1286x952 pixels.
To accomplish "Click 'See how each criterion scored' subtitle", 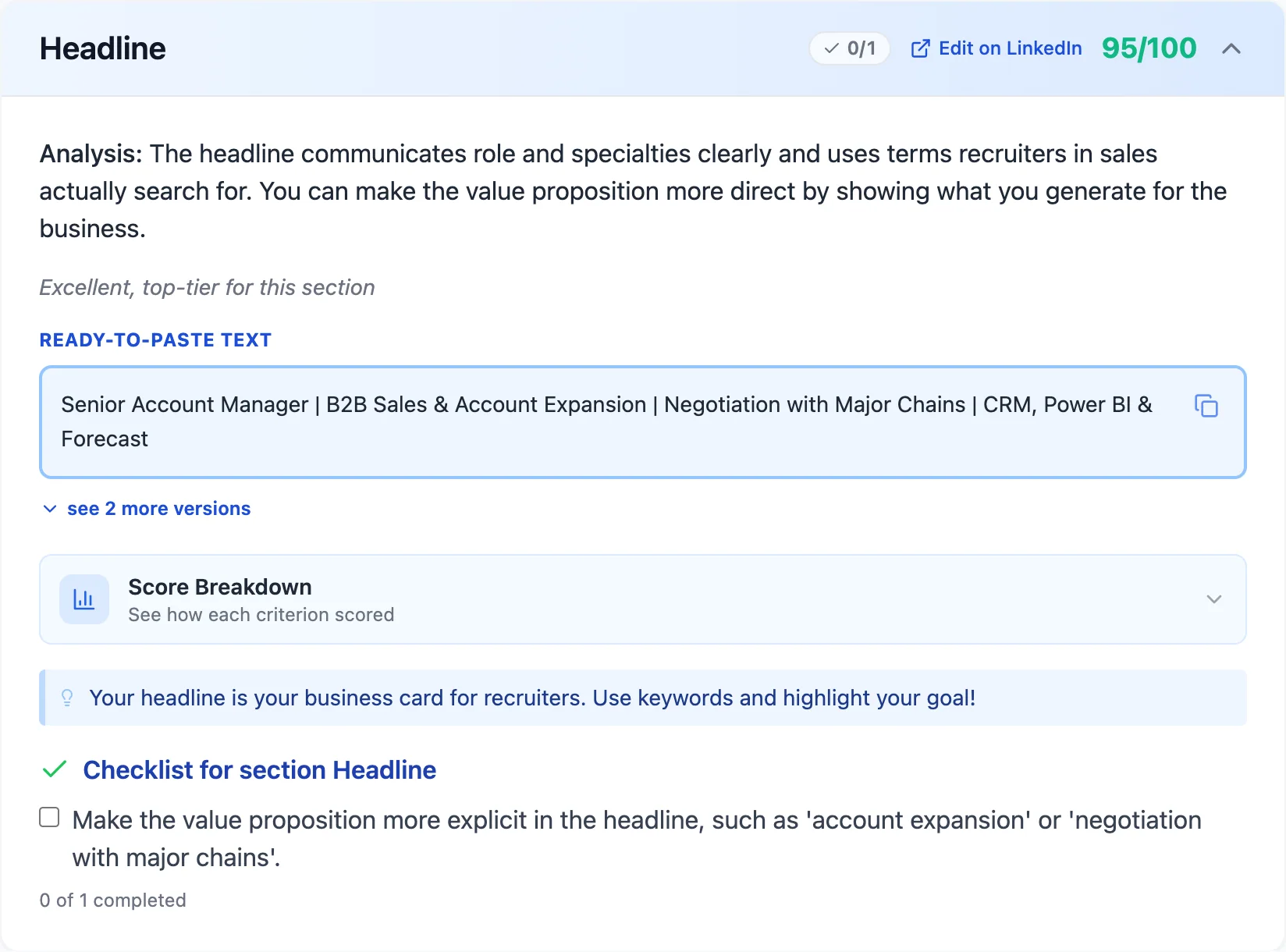I will pyautogui.click(x=261, y=615).
